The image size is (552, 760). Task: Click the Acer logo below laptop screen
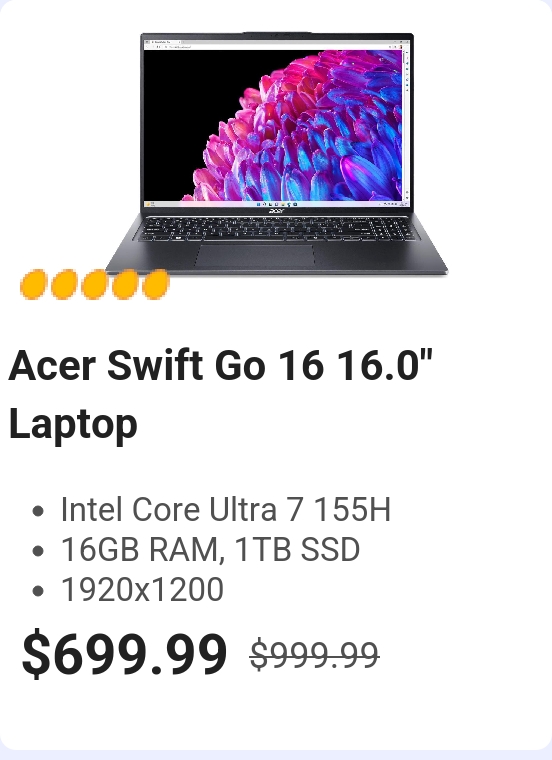coord(277,211)
